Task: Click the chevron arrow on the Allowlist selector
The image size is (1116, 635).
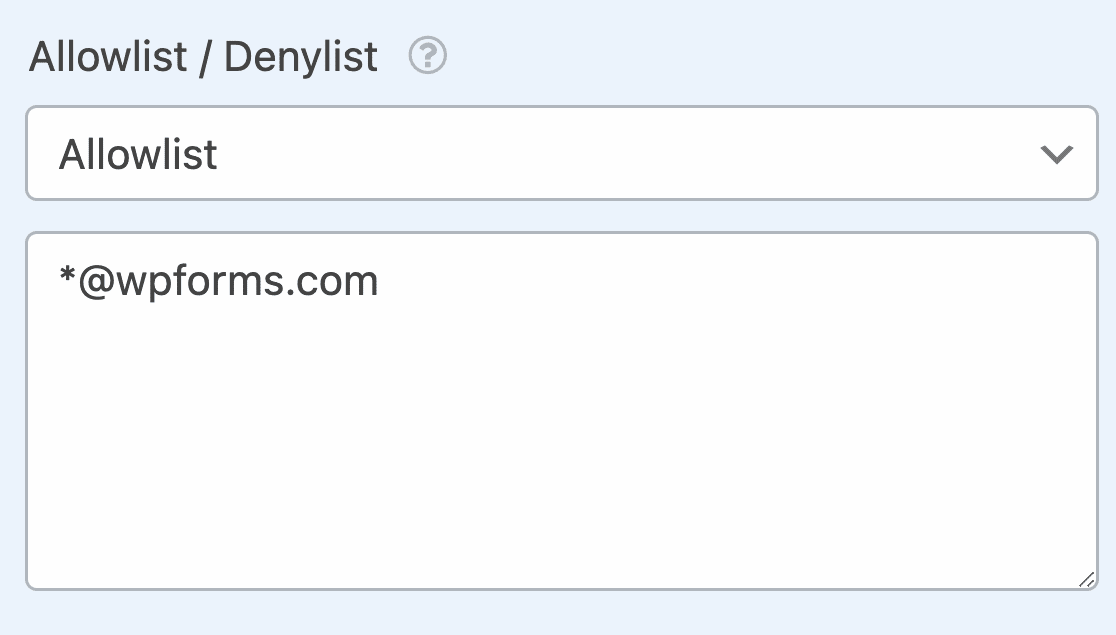Action: (x=1059, y=153)
